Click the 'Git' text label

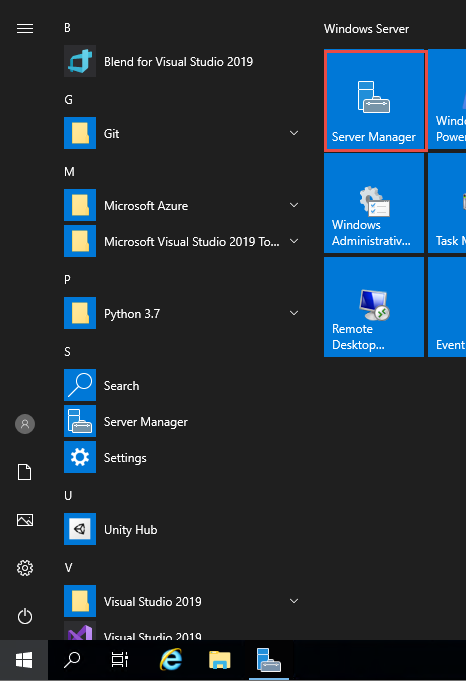point(112,134)
